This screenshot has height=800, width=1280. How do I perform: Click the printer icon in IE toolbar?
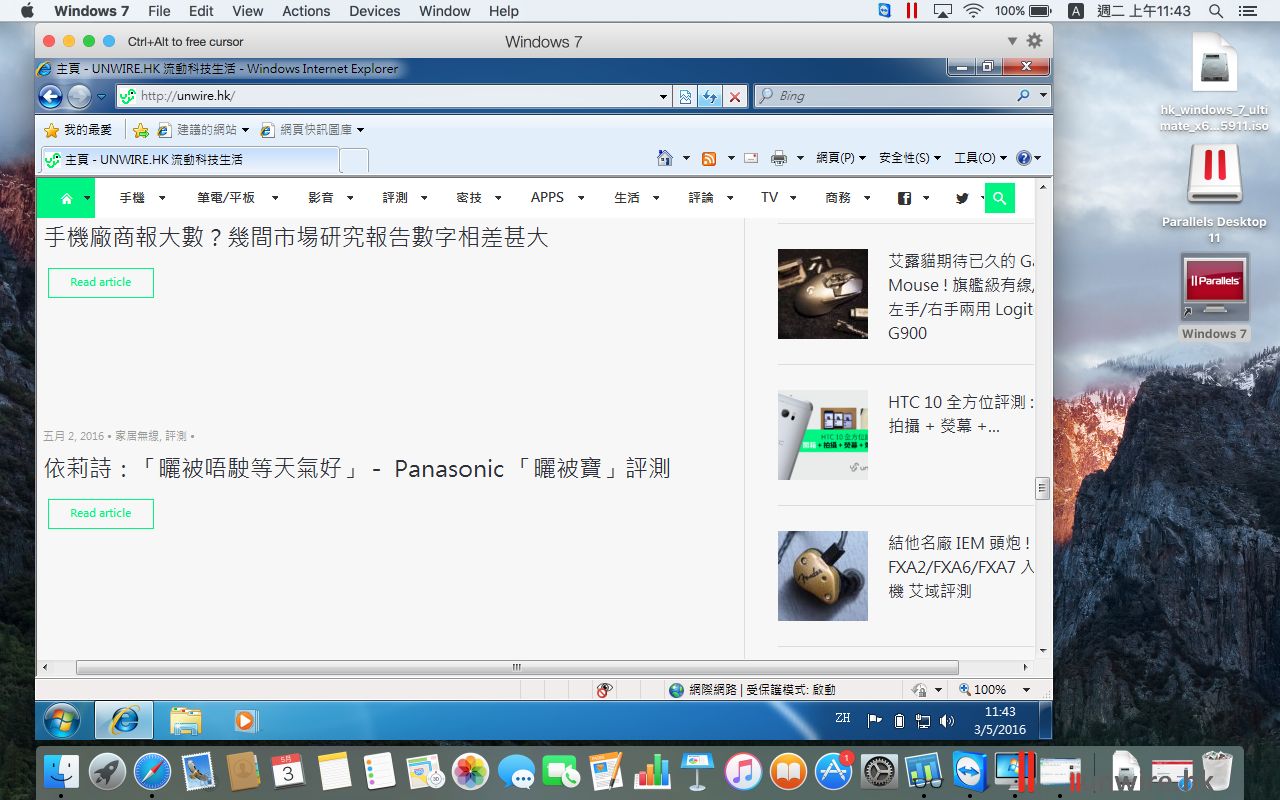[778, 158]
